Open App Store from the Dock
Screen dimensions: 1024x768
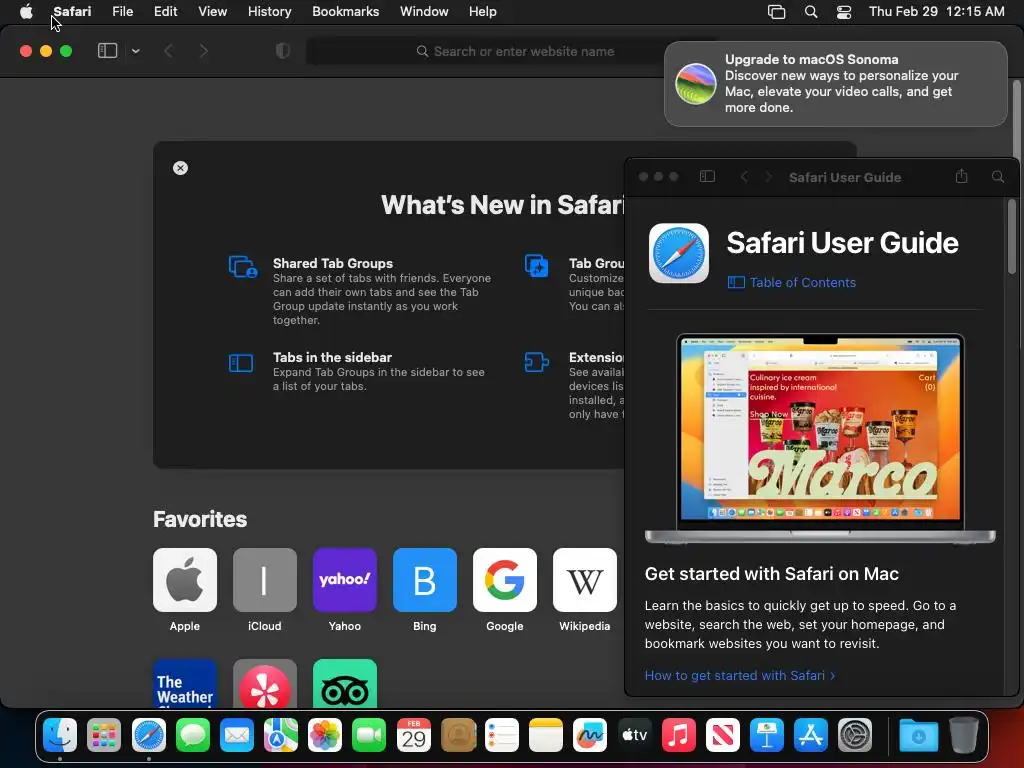click(810, 735)
